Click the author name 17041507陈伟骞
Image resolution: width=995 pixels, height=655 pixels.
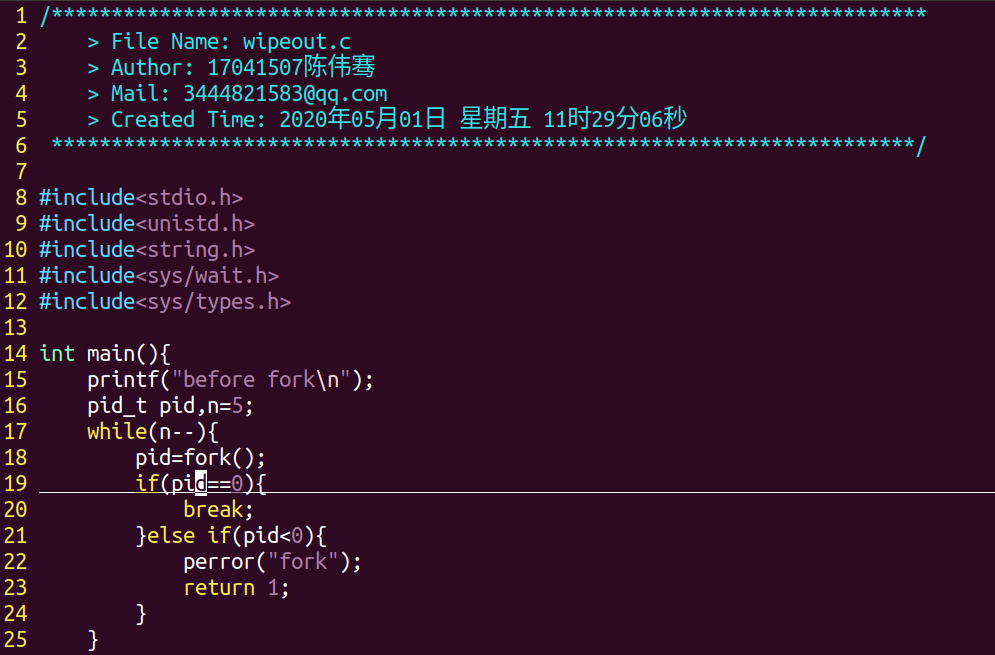tap(291, 68)
